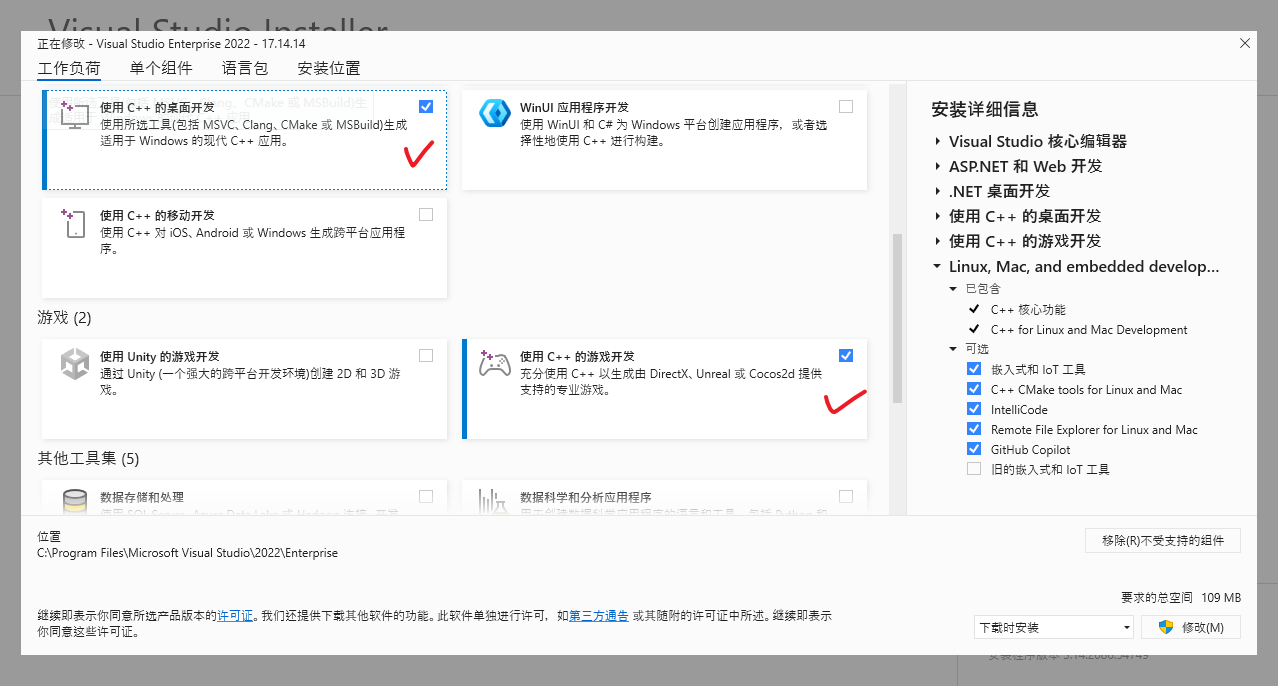Image resolution: width=1278 pixels, height=686 pixels.
Task: Switch to the 语言包 tab
Action: [245, 69]
